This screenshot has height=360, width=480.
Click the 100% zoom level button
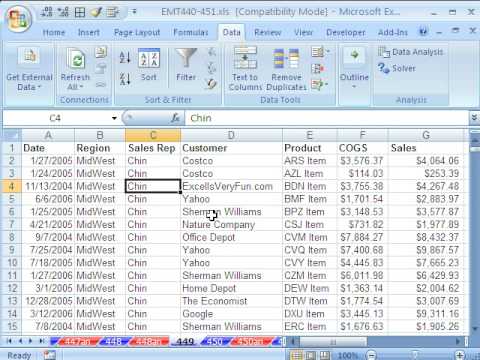tap(347, 355)
